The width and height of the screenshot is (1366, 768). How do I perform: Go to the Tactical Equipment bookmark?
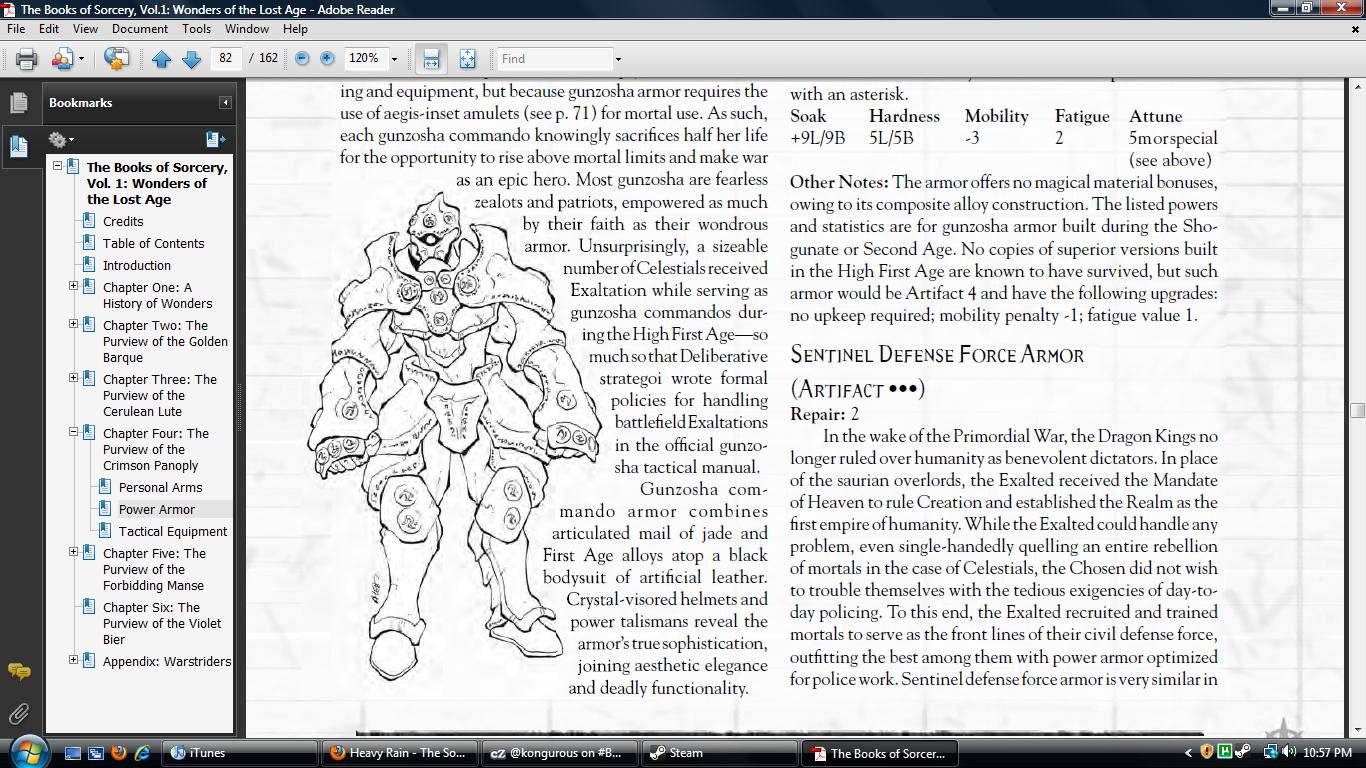point(173,531)
